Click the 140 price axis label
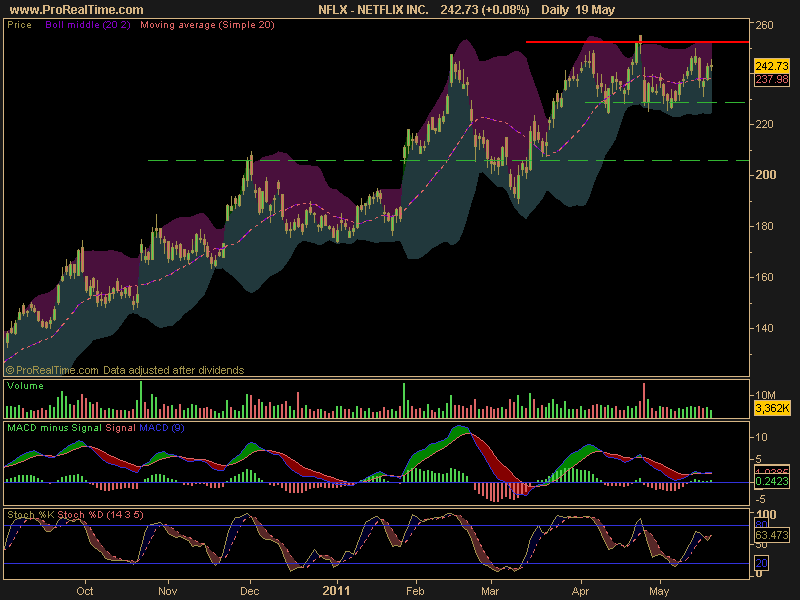This screenshot has width=800, height=600. [764, 328]
